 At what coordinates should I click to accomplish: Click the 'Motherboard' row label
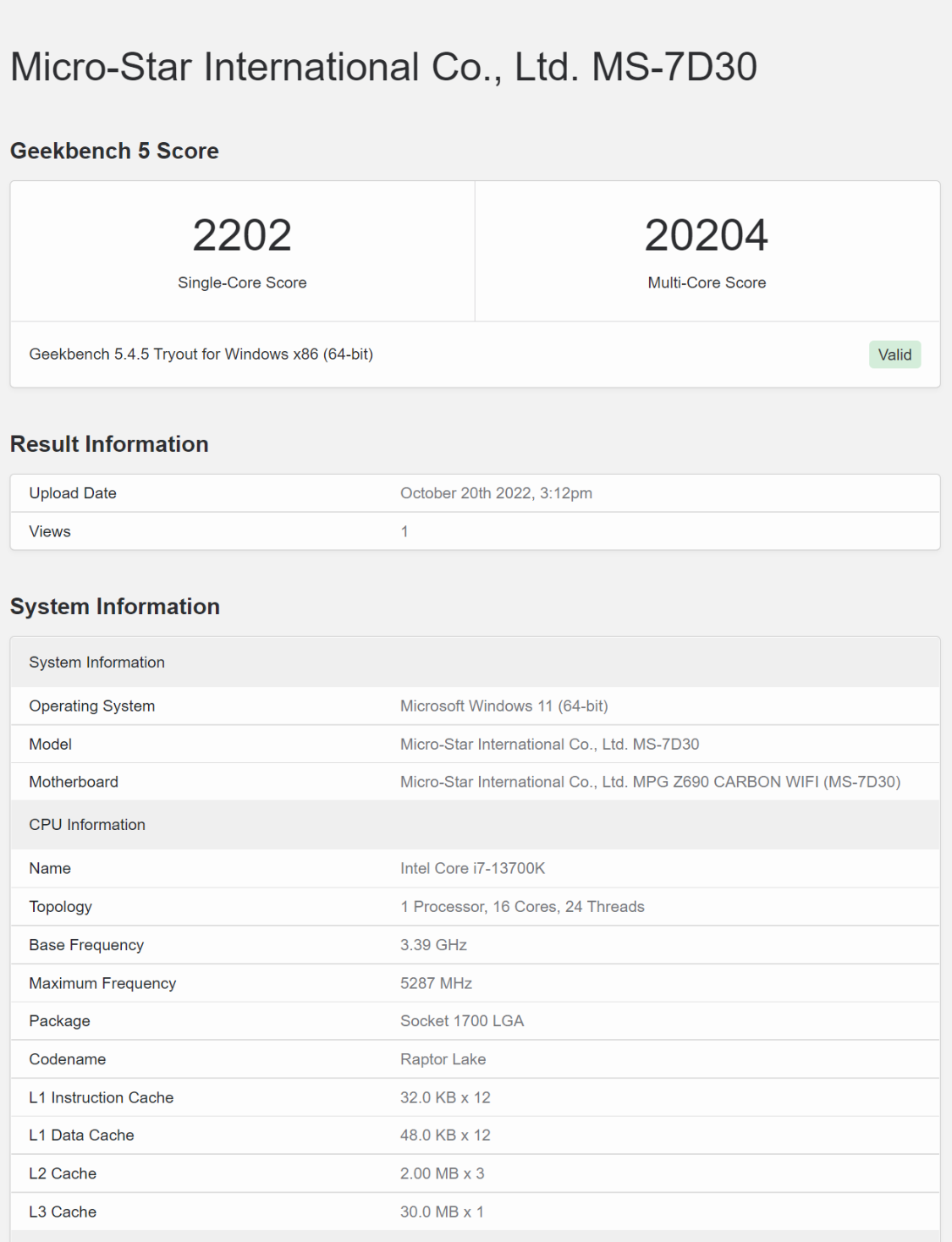click(74, 782)
